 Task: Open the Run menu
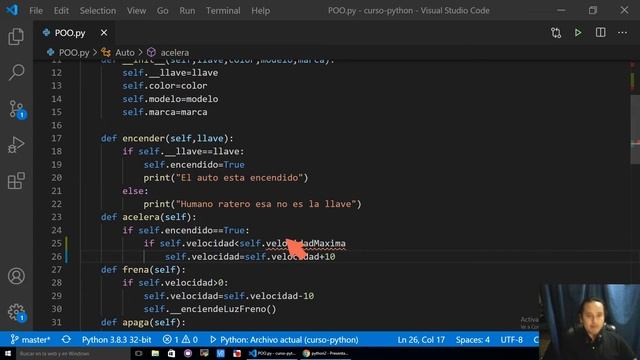point(187,11)
